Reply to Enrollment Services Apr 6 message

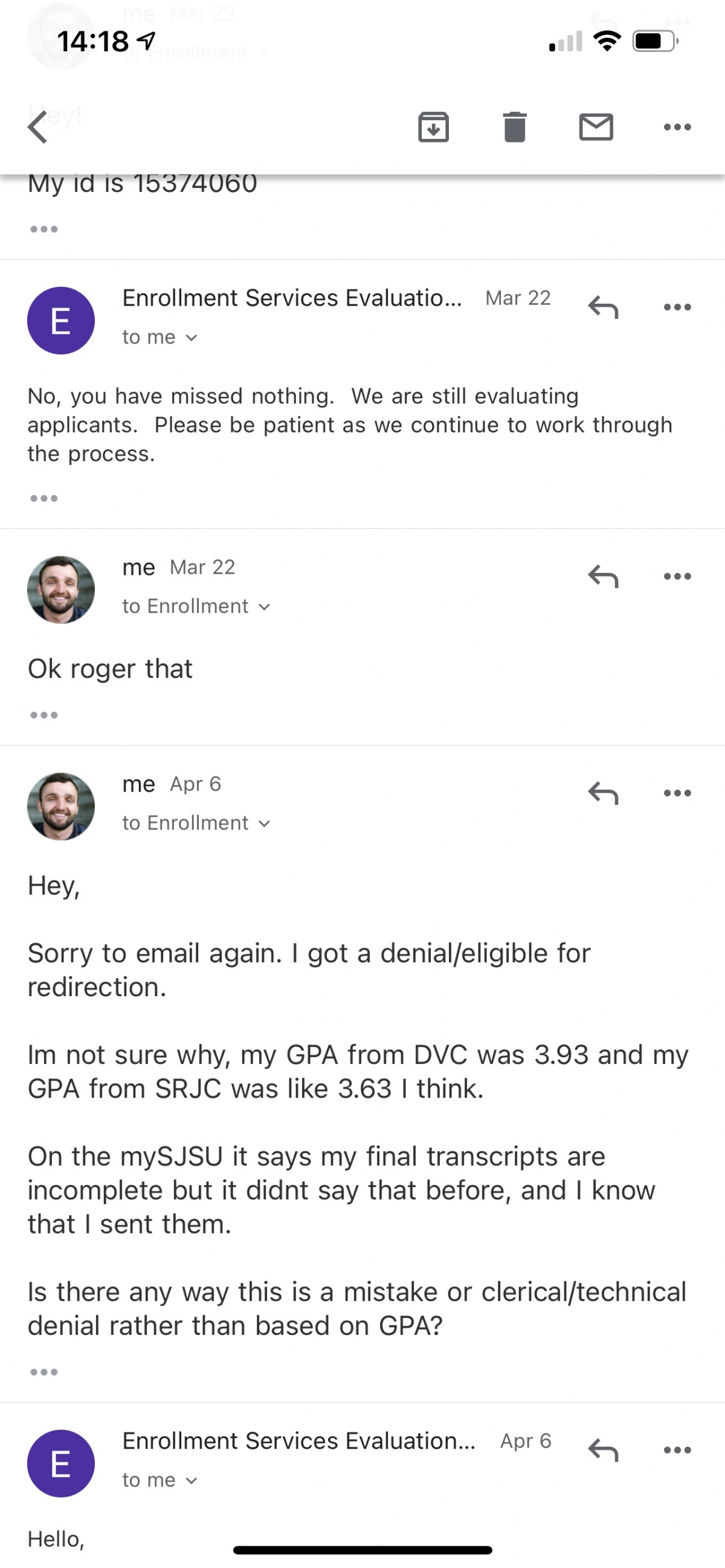tap(603, 1449)
